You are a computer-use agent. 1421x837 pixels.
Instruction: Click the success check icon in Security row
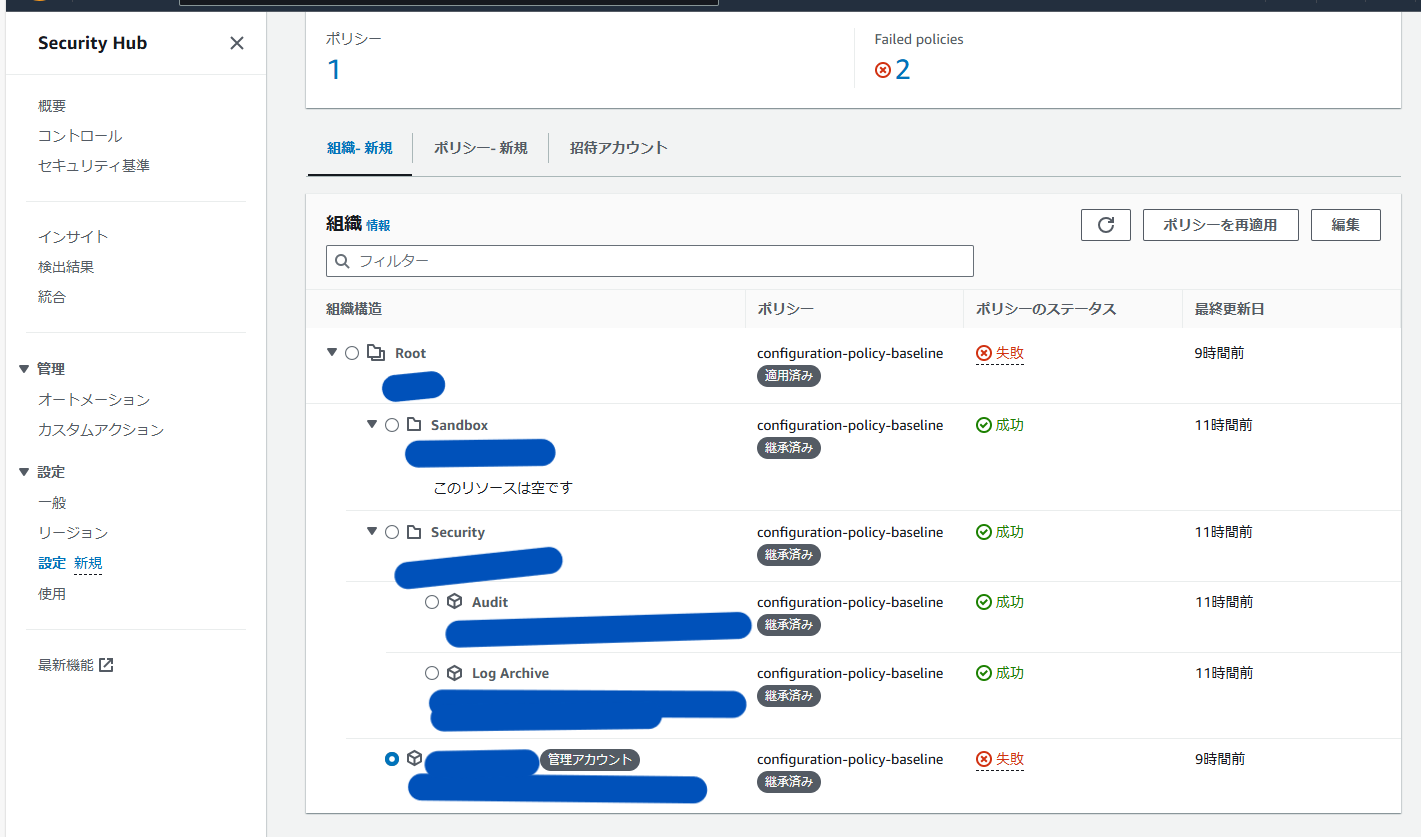tap(984, 532)
